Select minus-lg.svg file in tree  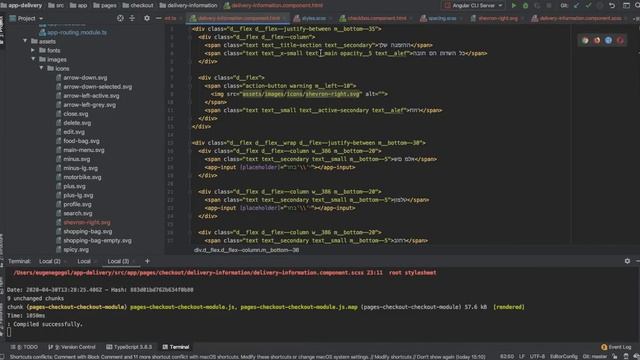click(x=80, y=168)
